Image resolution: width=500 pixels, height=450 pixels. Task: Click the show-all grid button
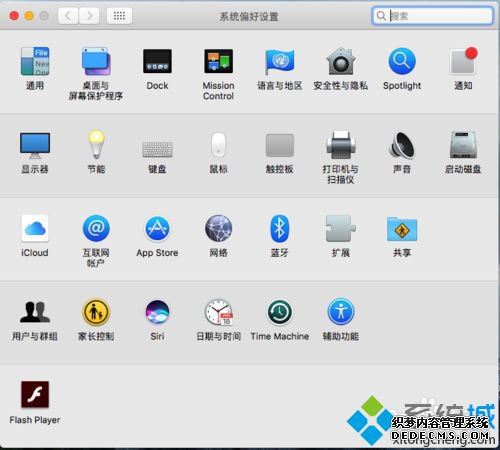(119, 16)
